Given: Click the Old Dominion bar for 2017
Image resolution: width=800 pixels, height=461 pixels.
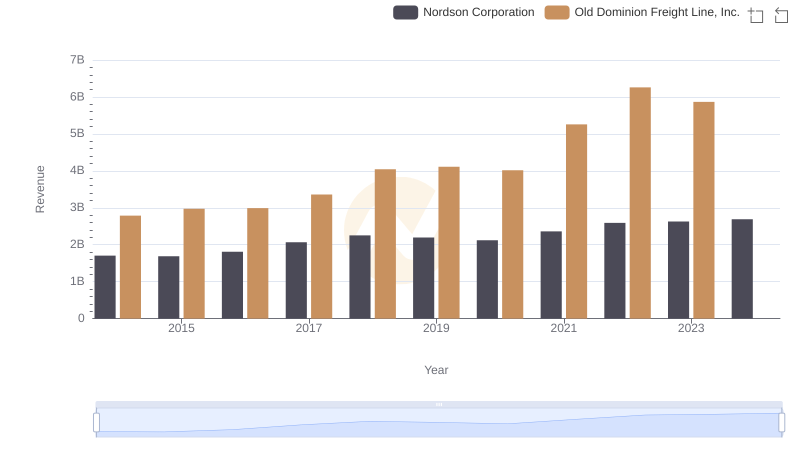Looking at the screenshot, I should coord(321,257).
